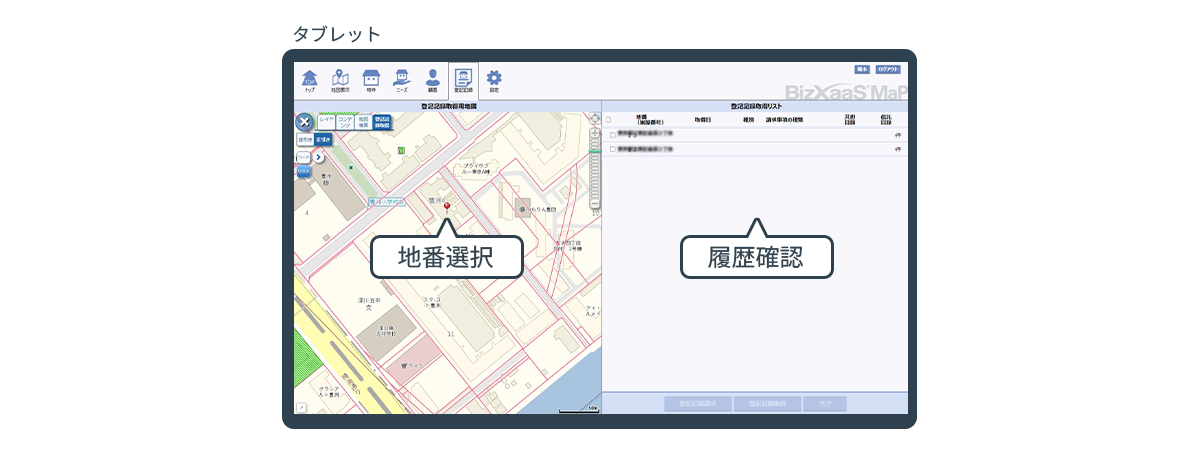This screenshot has width=1200, height=457.
Task: Check the second row checkbox in list
Action: click(x=612, y=149)
